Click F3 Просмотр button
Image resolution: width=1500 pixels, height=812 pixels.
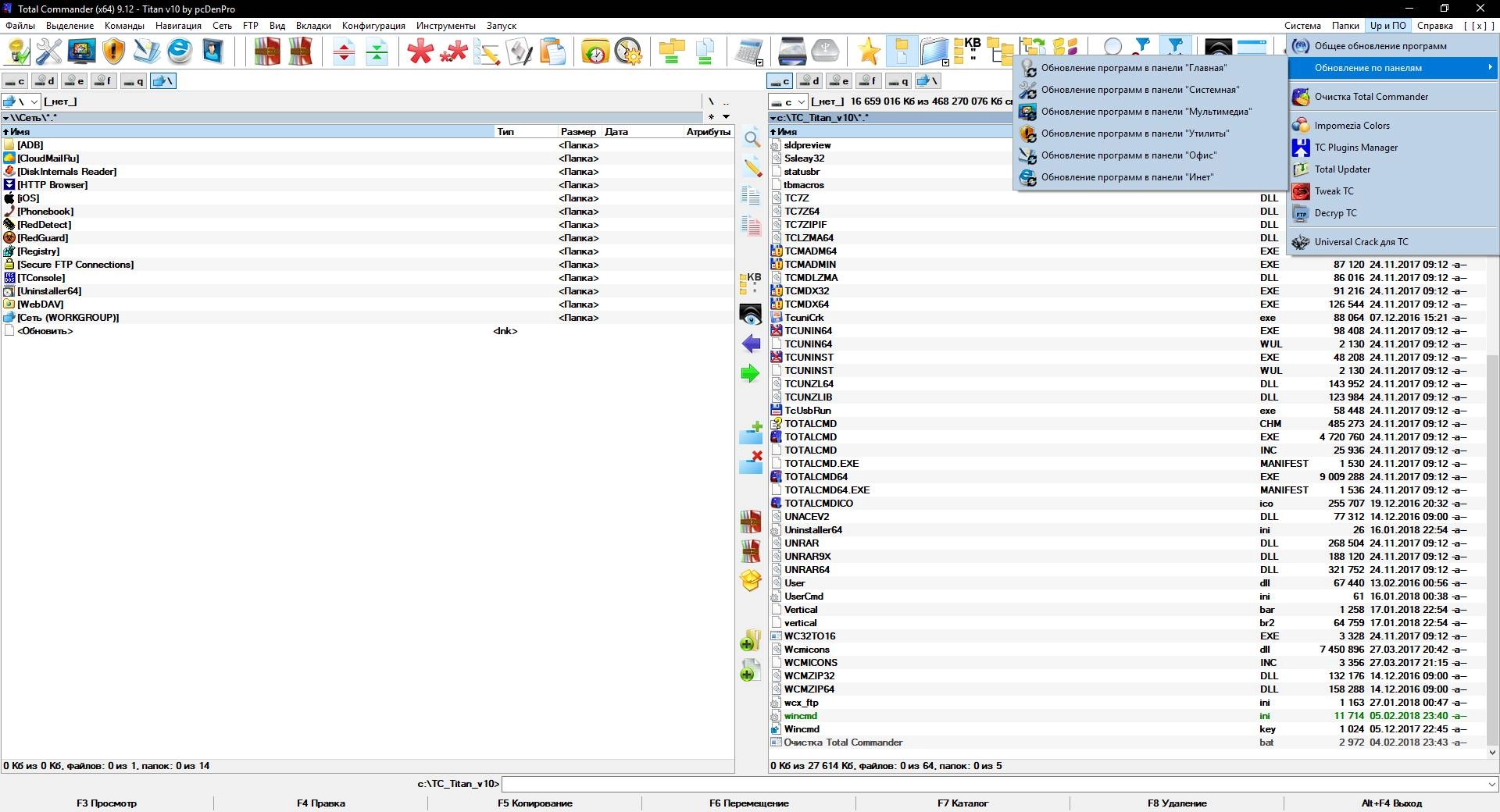pos(107,803)
